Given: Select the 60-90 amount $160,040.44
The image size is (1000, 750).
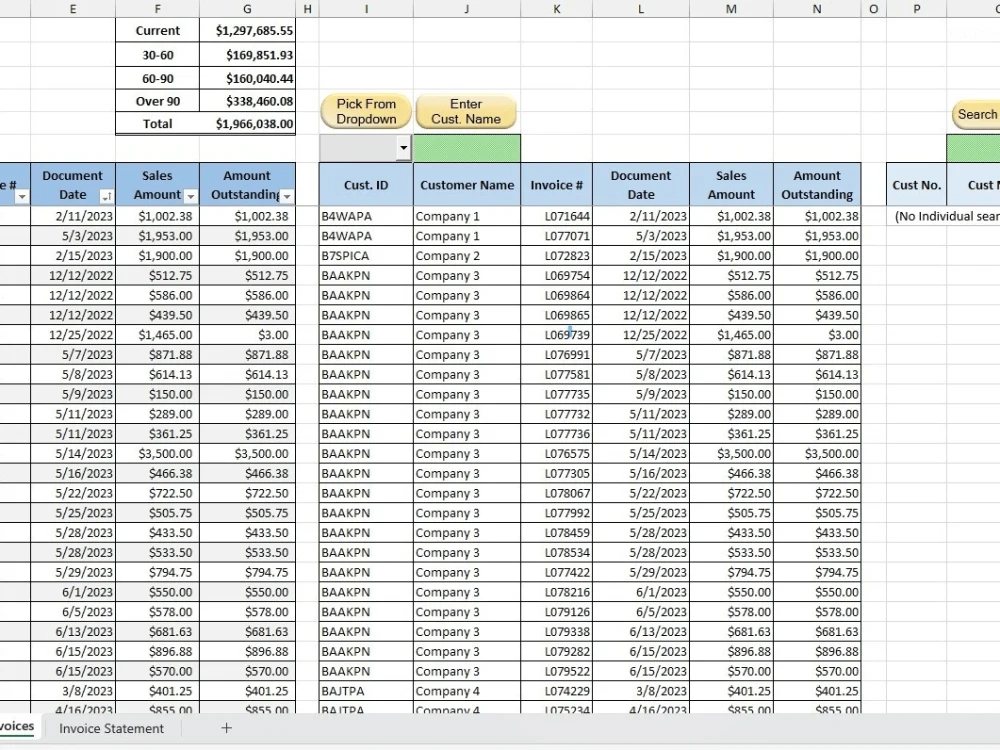Looking at the screenshot, I should pyautogui.click(x=247, y=78).
